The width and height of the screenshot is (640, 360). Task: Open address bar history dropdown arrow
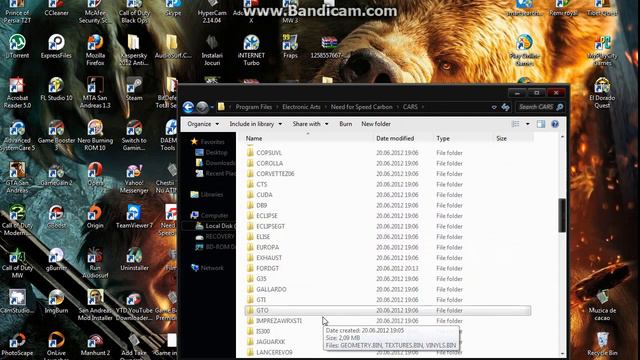click(x=494, y=107)
